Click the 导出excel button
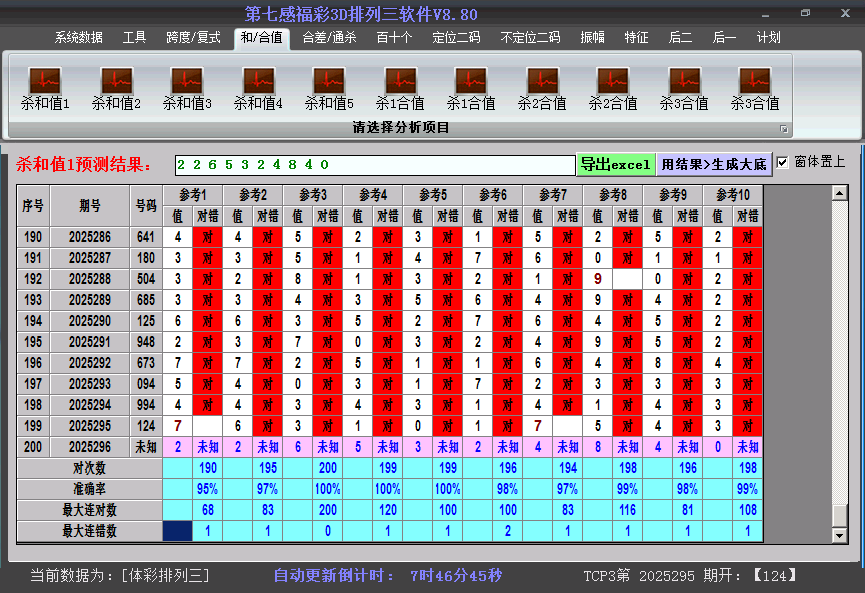This screenshot has height=593, width=865. pyautogui.click(x=616, y=162)
